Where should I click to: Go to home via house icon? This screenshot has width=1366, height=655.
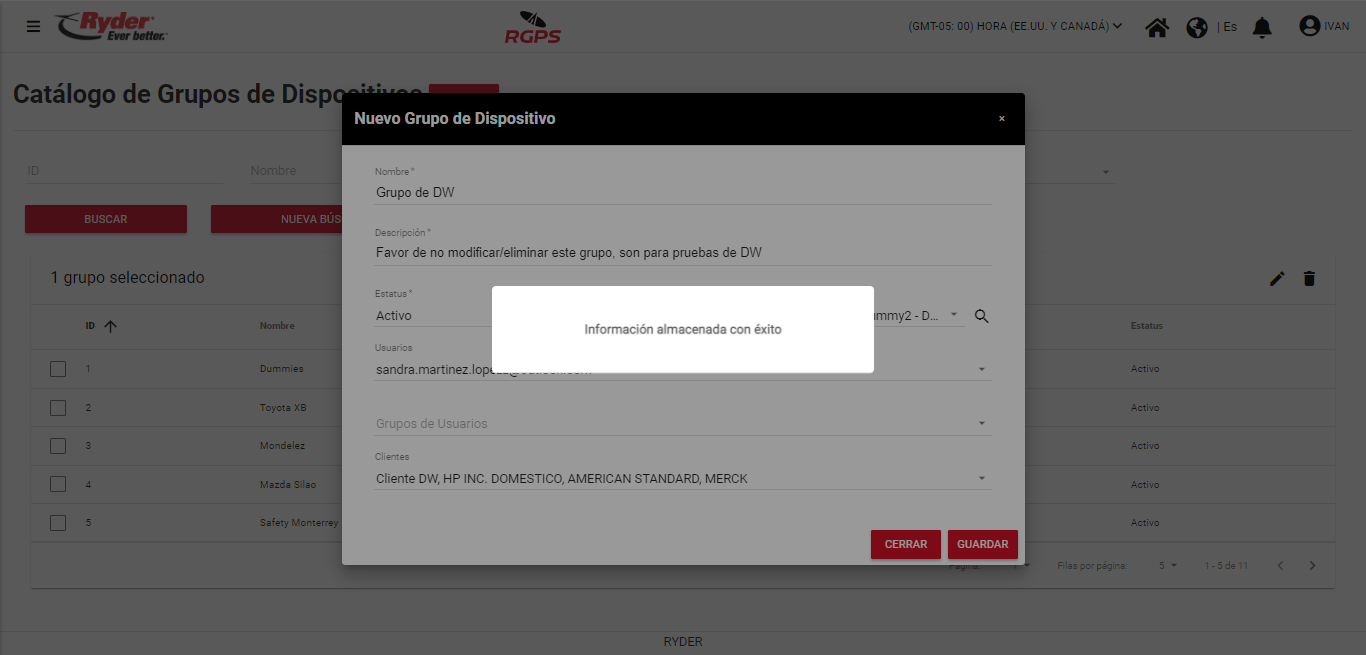(1157, 27)
